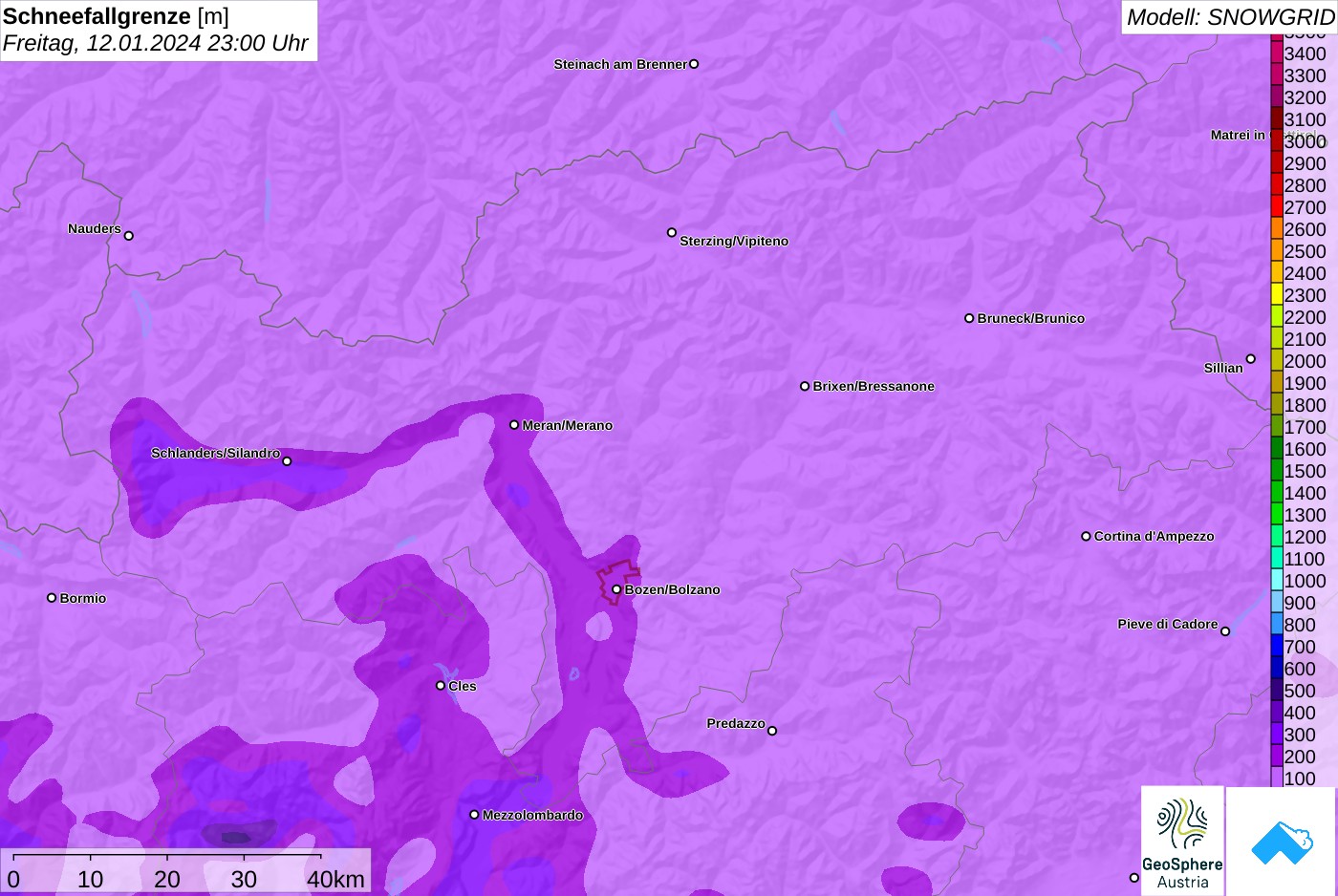1338x896 pixels.
Task: Click the date Freitag, 12.01.2024 23:00 Uhr
Action: click(x=156, y=44)
